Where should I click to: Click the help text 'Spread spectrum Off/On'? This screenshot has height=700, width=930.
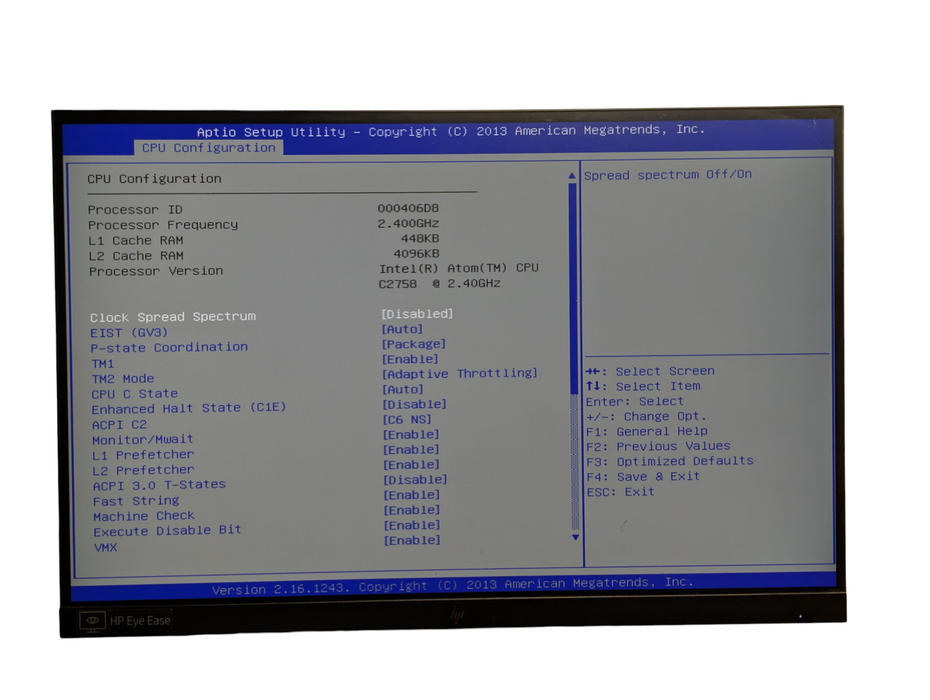coord(668,174)
